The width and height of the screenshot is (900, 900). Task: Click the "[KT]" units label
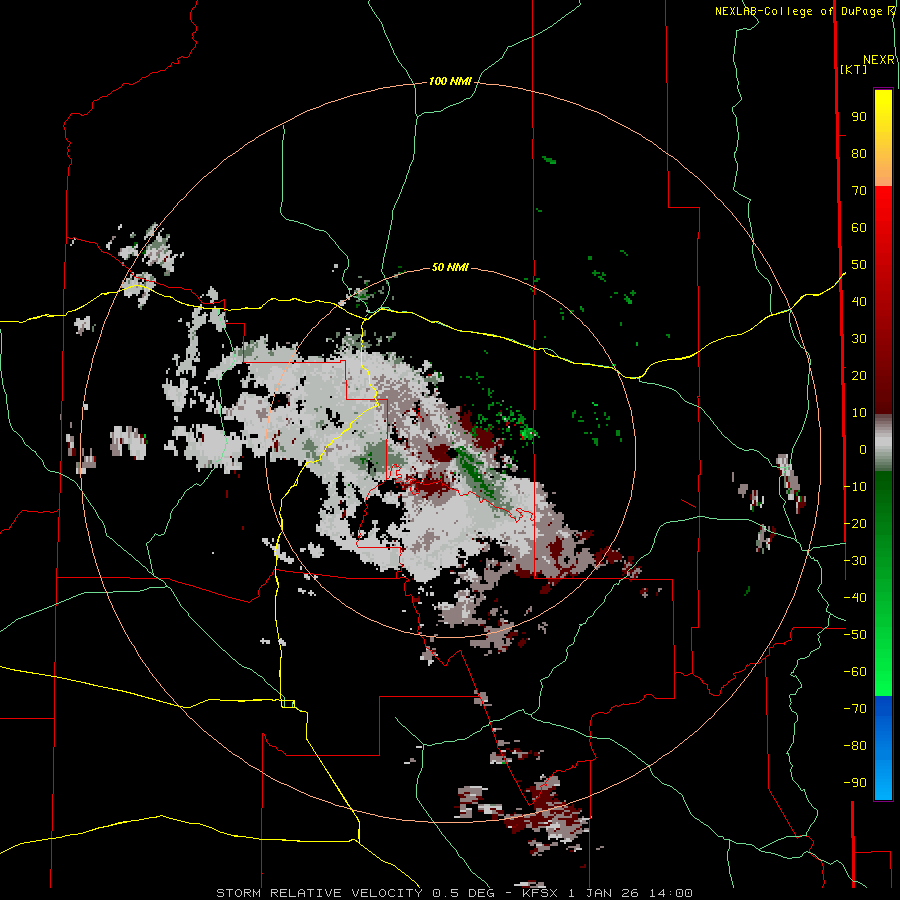(854, 69)
